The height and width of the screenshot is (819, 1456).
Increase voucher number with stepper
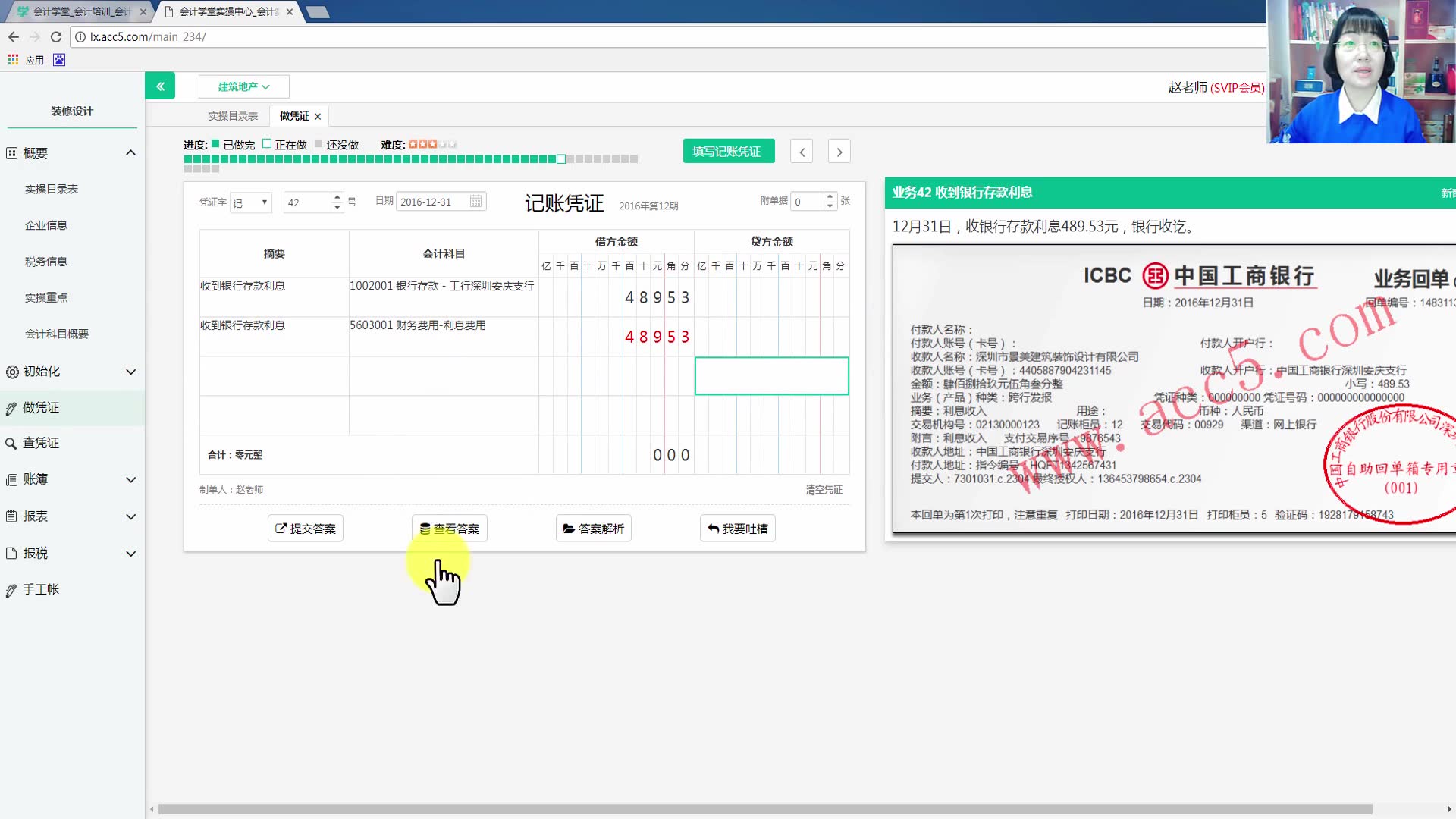point(337,197)
